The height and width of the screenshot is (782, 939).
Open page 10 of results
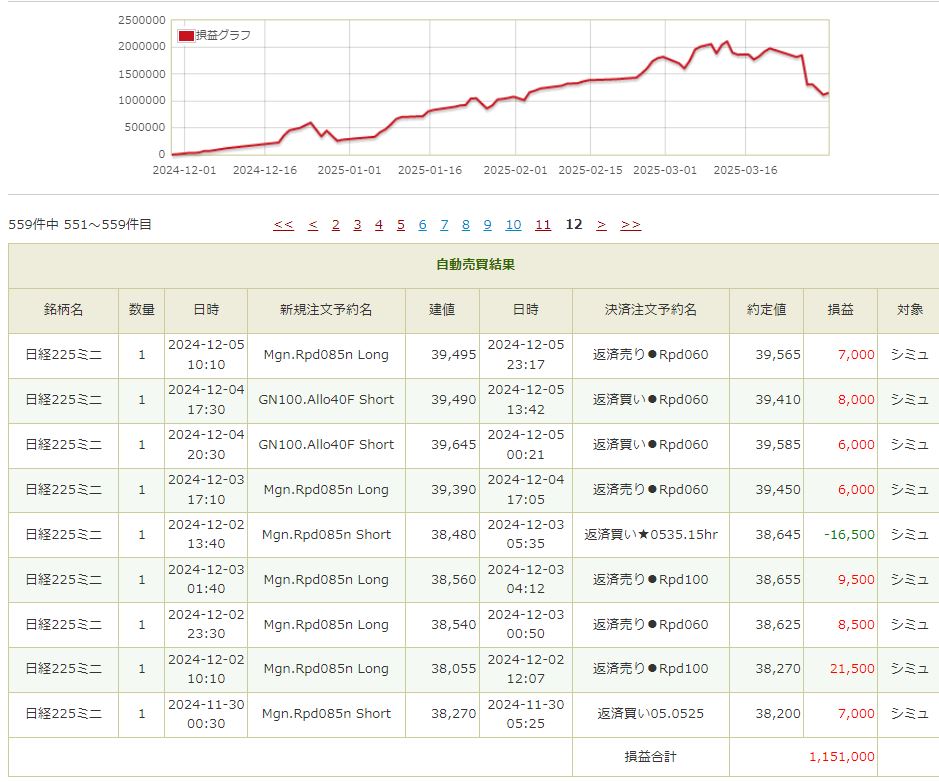pos(513,225)
